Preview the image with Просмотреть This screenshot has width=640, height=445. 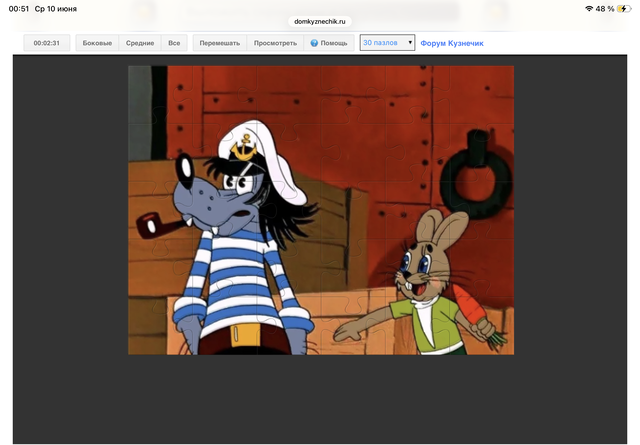pos(275,43)
